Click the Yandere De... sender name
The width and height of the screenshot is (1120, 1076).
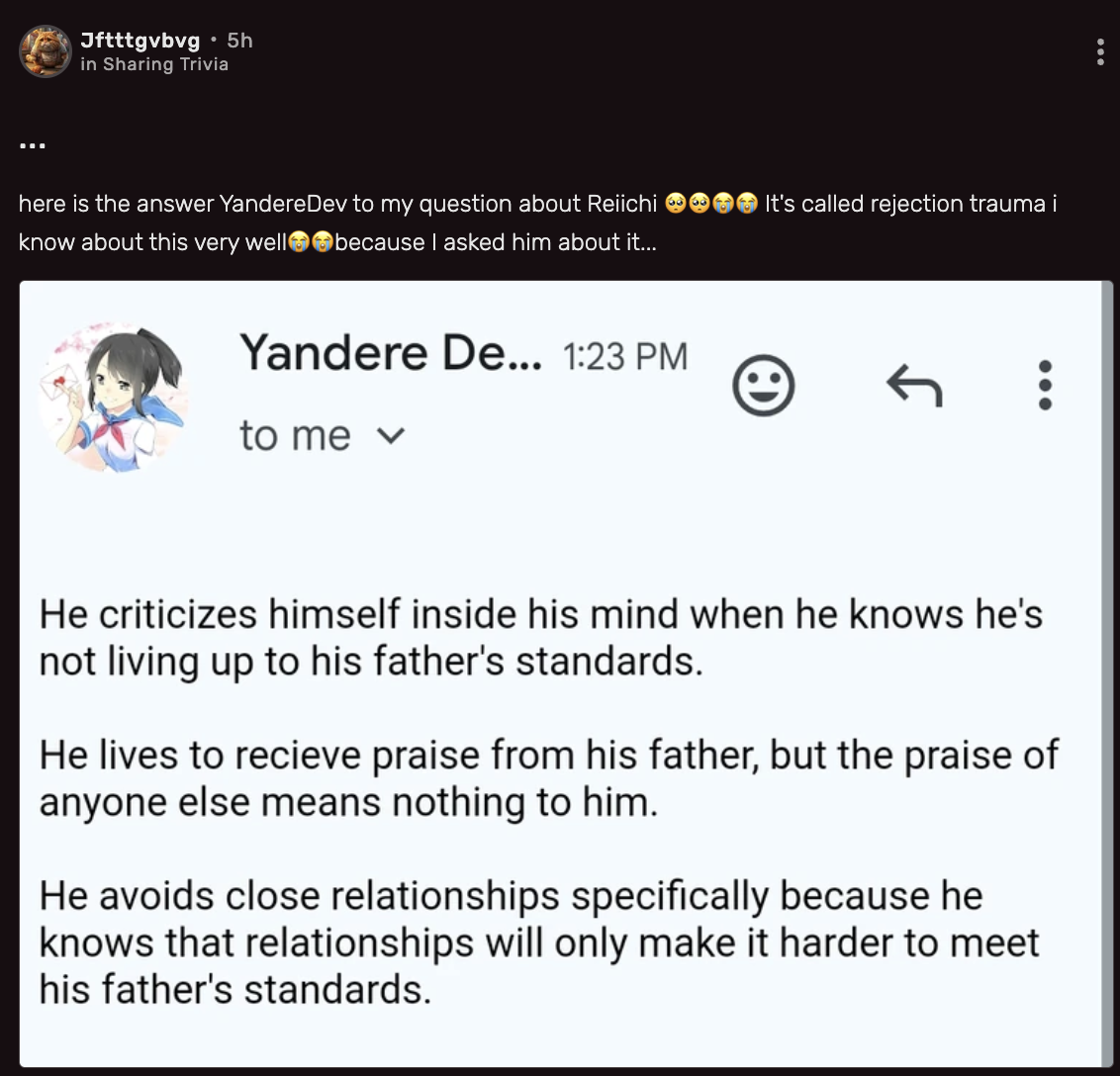(x=391, y=352)
